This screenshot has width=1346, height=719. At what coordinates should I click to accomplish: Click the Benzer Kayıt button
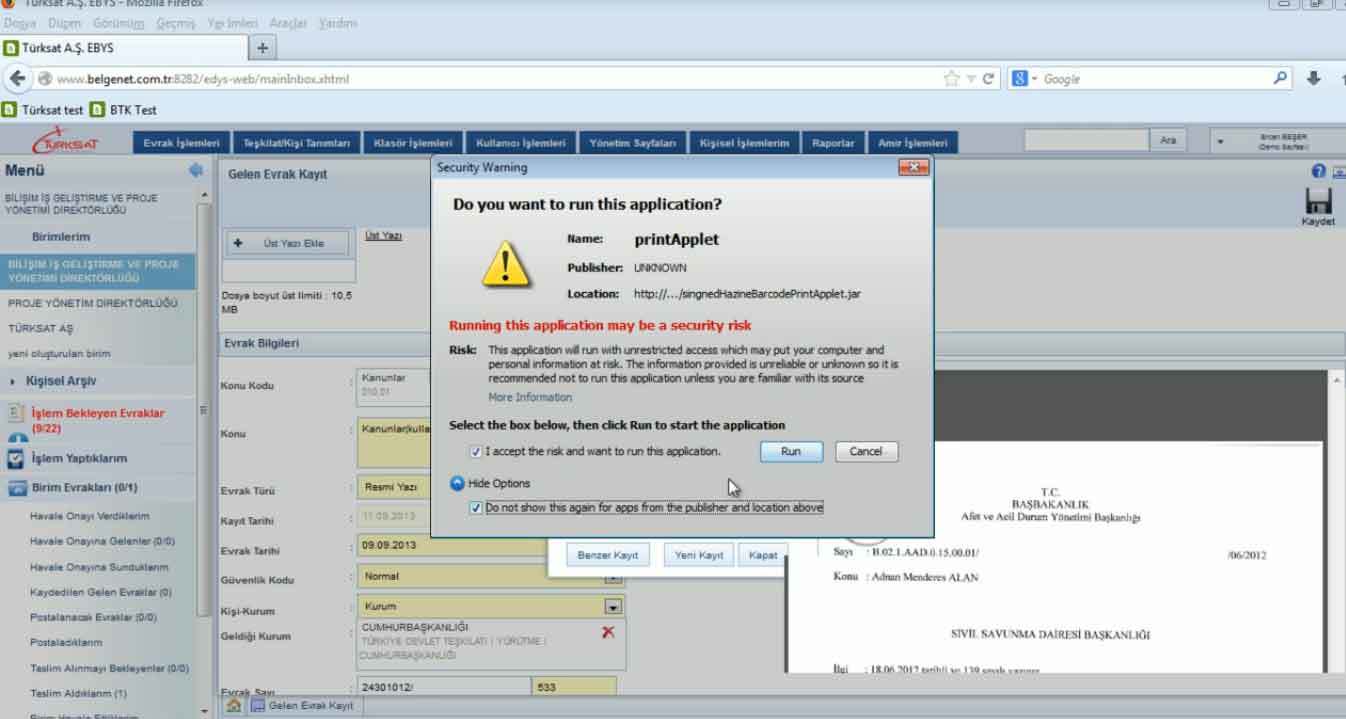pyautogui.click(x=608, y=555)
